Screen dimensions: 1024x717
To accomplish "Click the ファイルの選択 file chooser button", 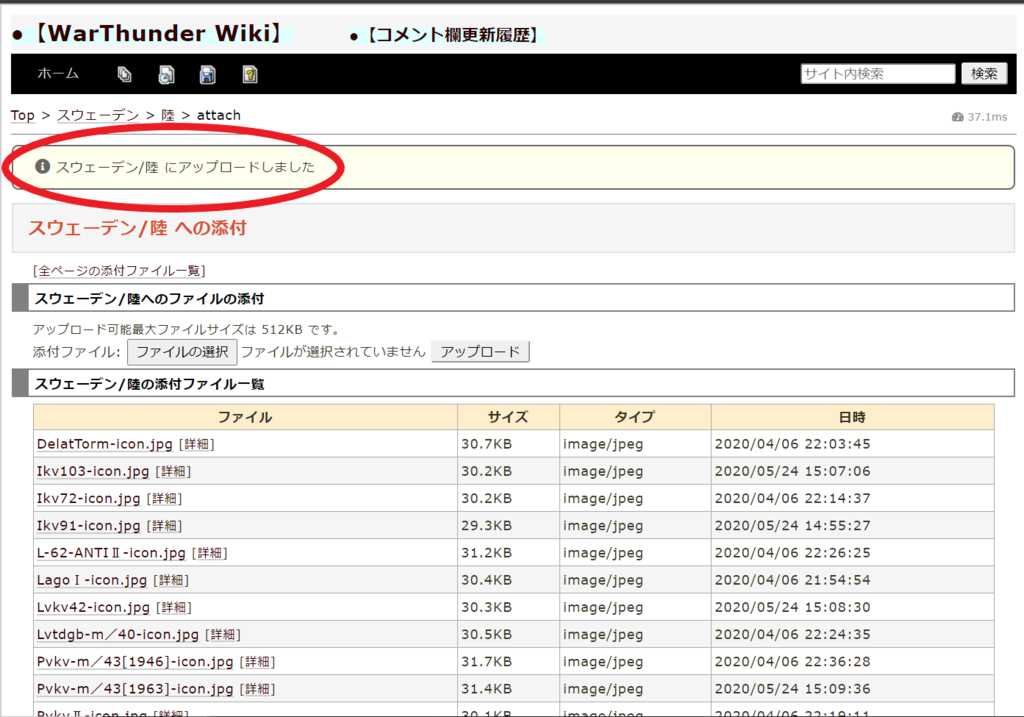I will pyautogui.click(x=182, y=352).
